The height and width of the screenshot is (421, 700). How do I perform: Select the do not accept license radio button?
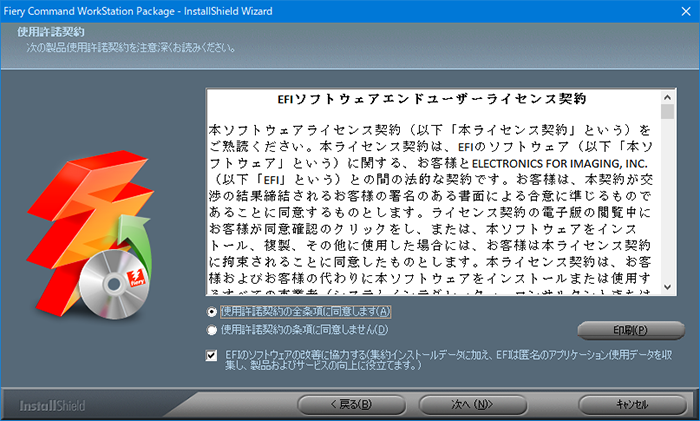click(212, 330)
